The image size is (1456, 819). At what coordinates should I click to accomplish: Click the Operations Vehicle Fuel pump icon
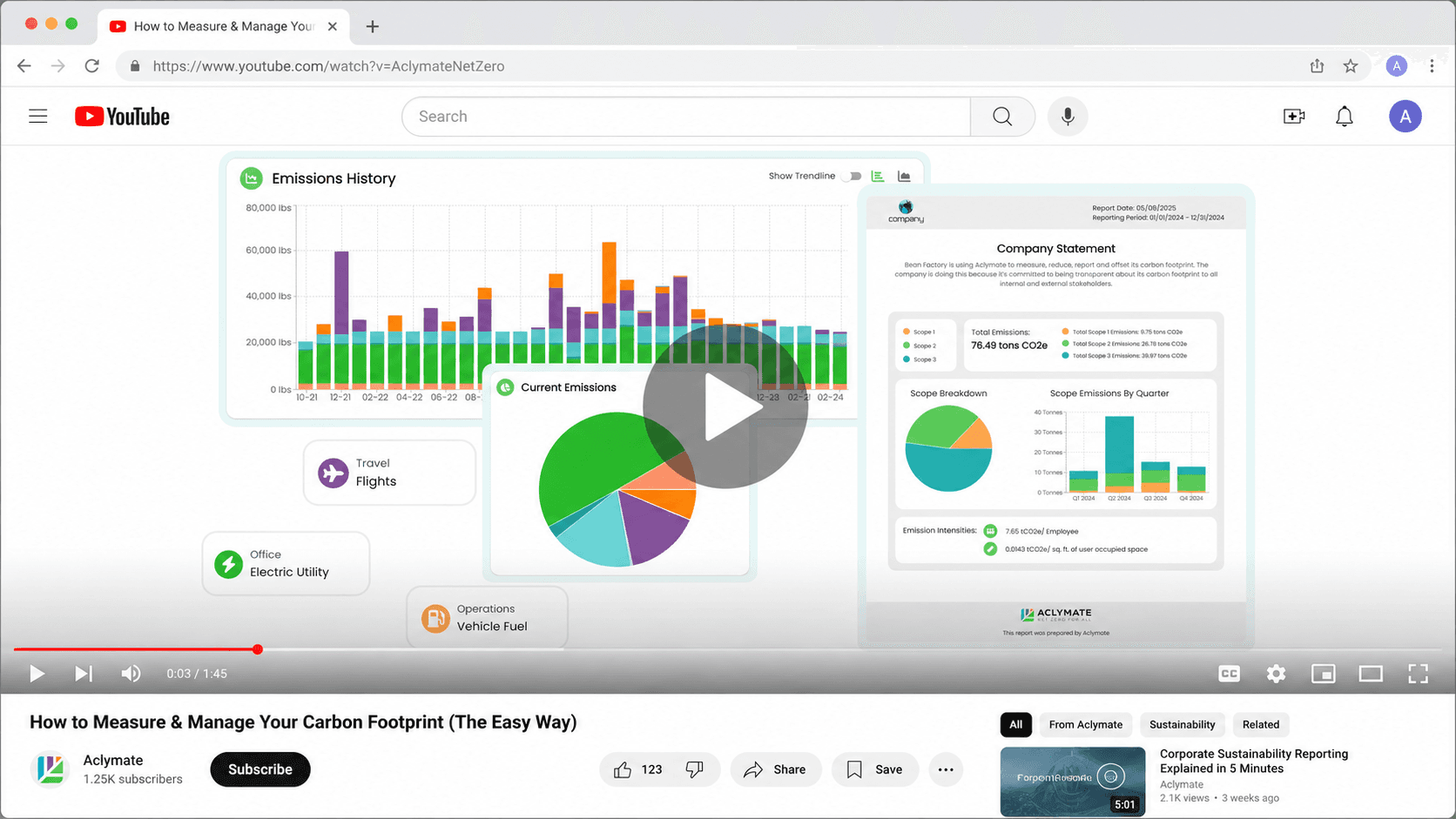(x=435, y=619)
